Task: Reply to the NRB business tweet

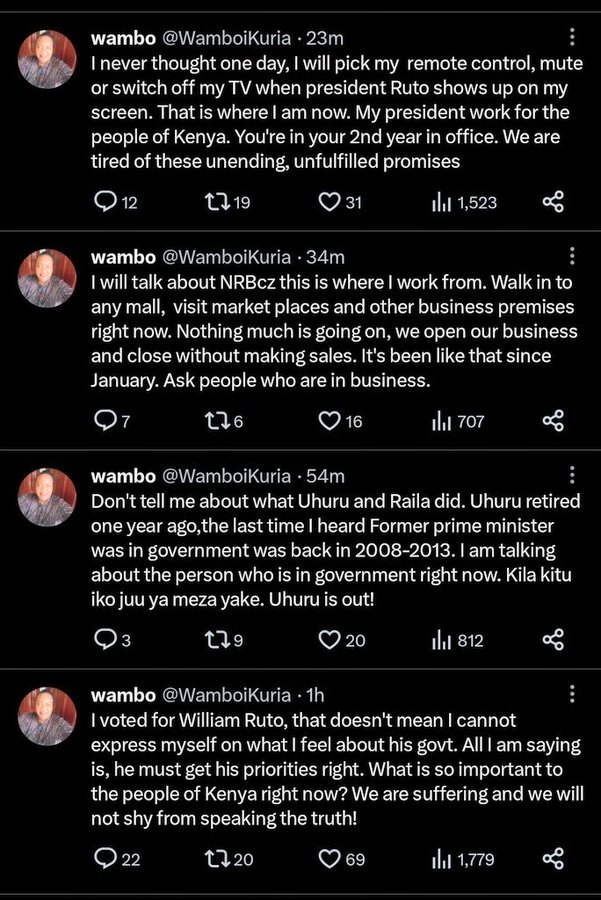Action: point(105,421)
